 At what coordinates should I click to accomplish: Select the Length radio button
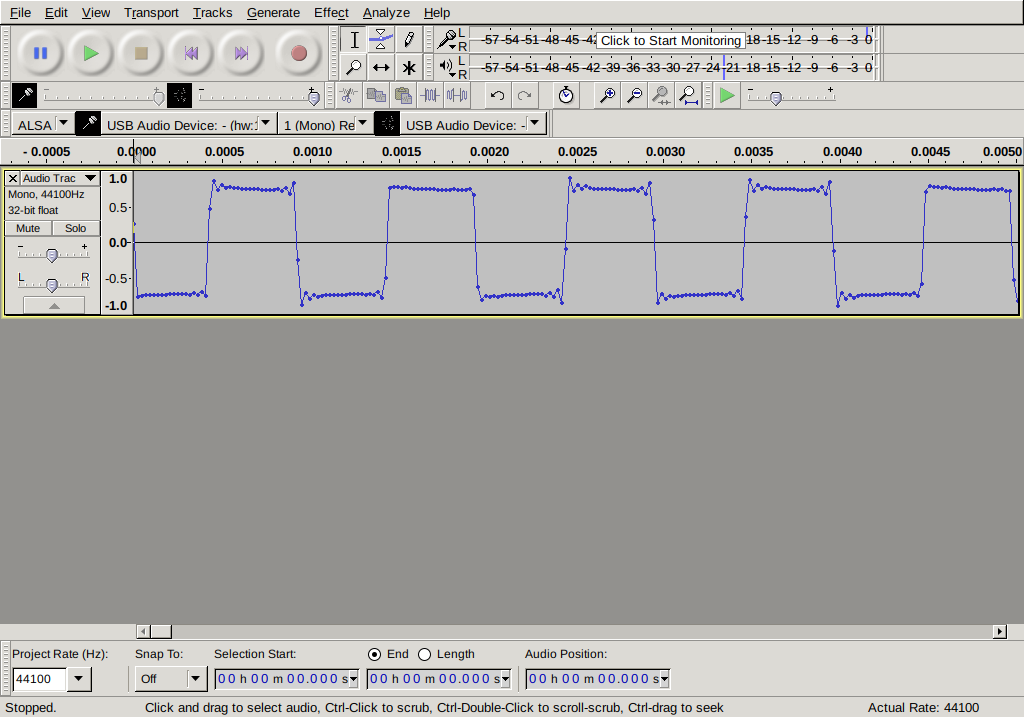(425, 654)
